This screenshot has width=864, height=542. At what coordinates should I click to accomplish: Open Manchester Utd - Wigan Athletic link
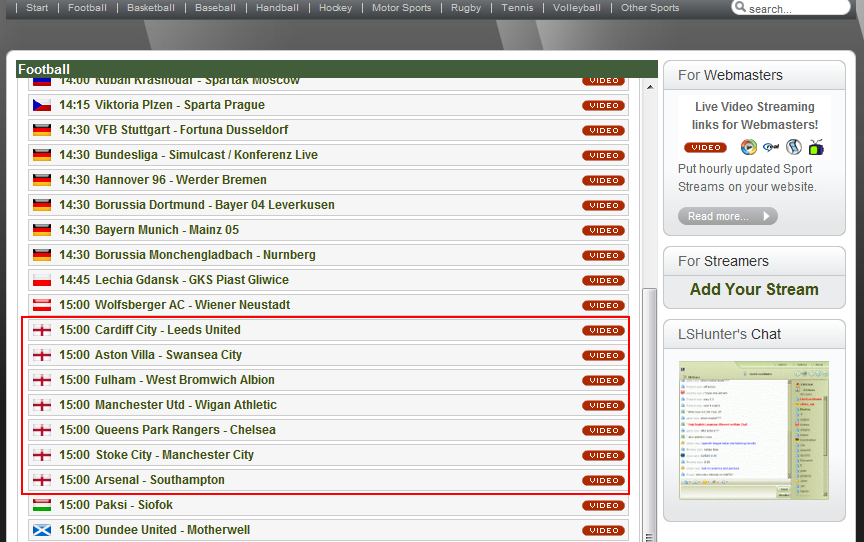(186, 405)
